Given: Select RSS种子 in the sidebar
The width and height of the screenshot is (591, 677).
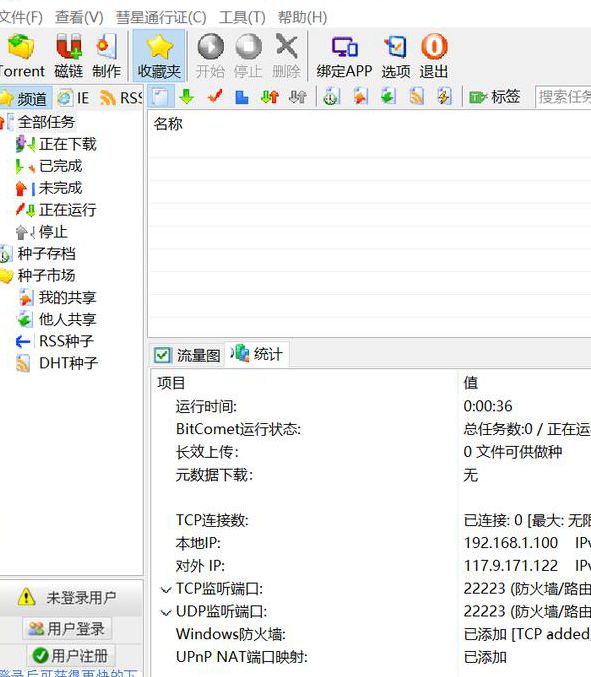Looking at the screenshot, I should pyautogui.click(x=66, y=342).
